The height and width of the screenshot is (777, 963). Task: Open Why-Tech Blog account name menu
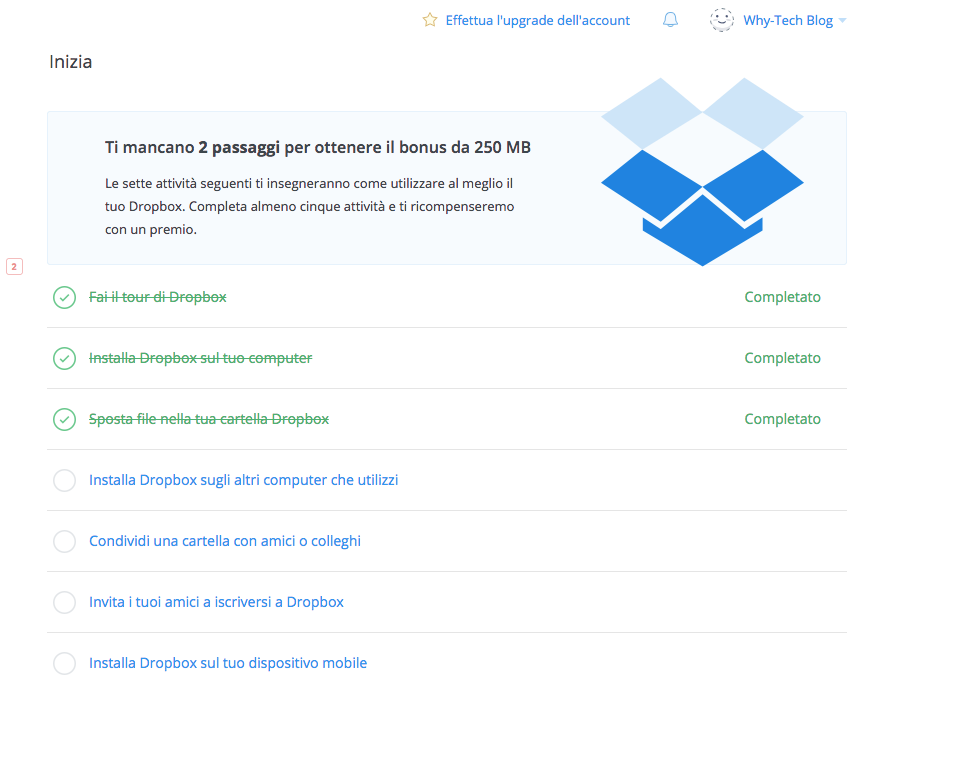click(788, 20)
